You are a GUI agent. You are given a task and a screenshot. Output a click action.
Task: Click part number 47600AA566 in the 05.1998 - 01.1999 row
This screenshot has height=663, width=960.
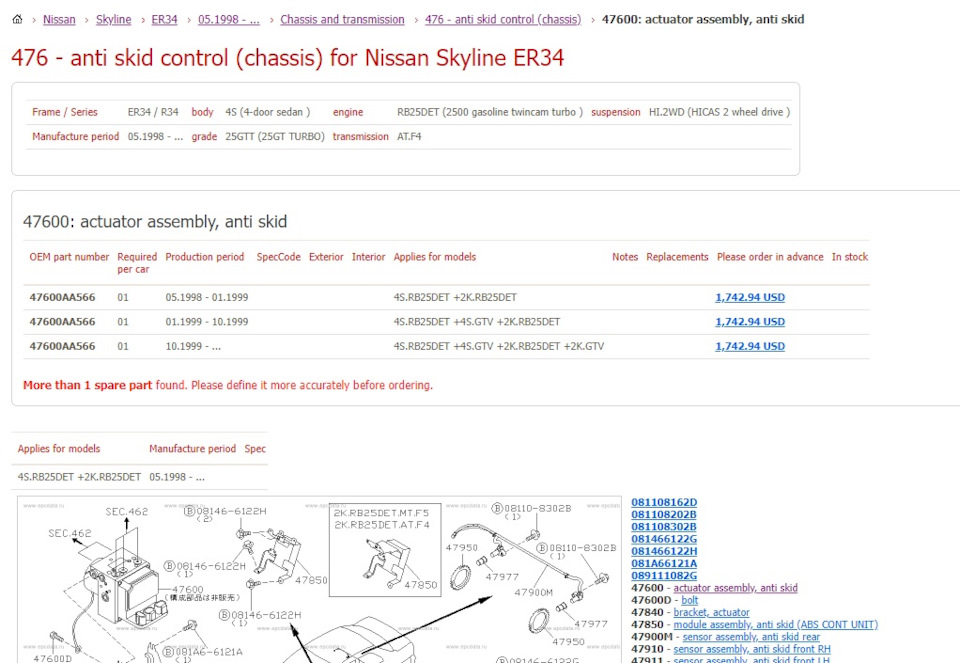point(62,298)
